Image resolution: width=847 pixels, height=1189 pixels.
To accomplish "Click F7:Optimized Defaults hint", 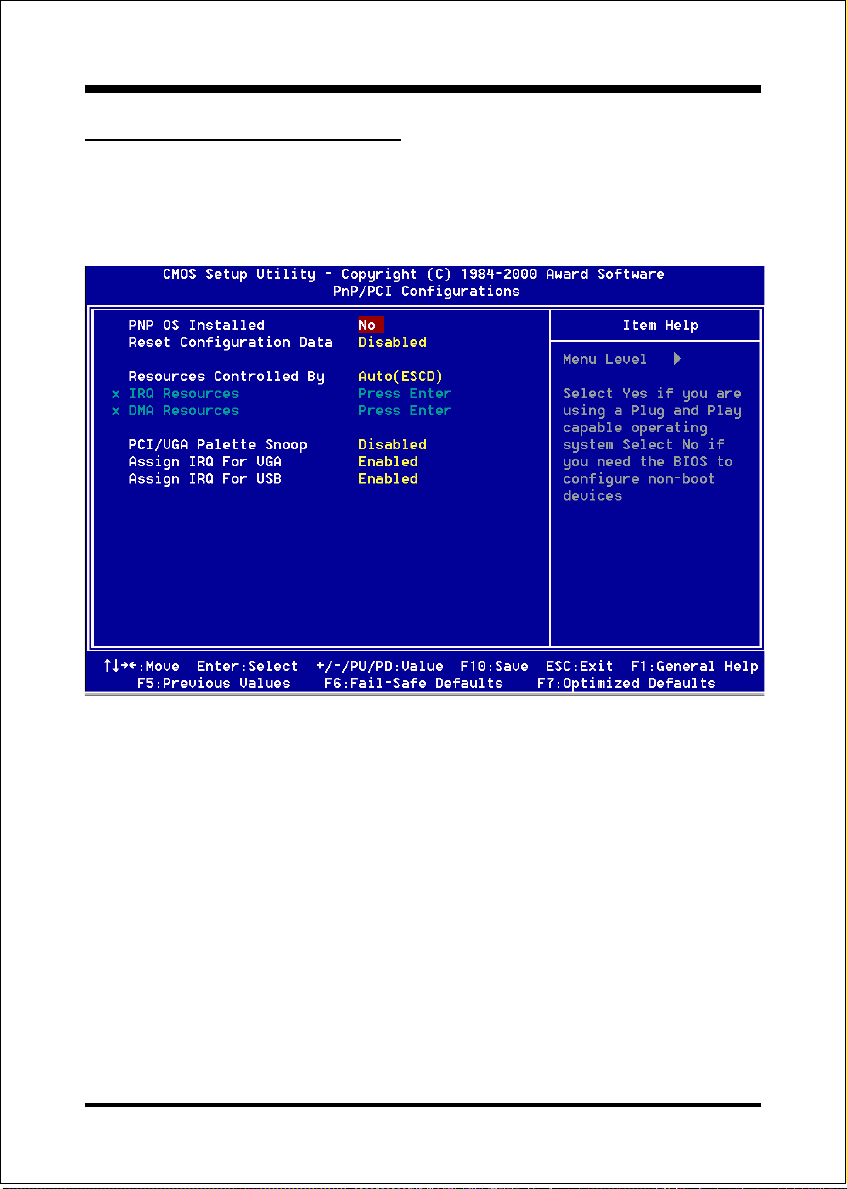I will 626,684.
